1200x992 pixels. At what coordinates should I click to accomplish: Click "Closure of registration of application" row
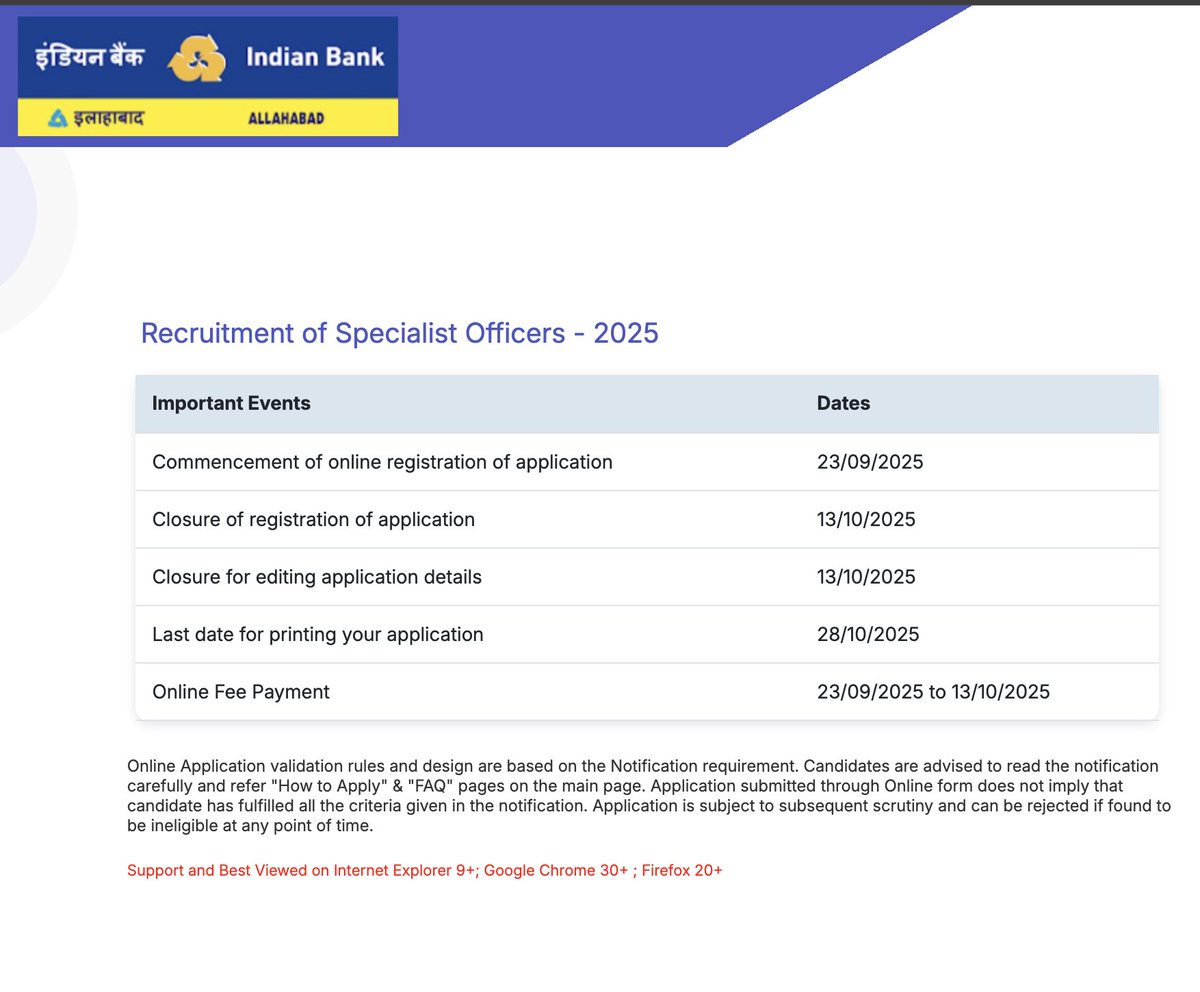(x=647, y=520)
